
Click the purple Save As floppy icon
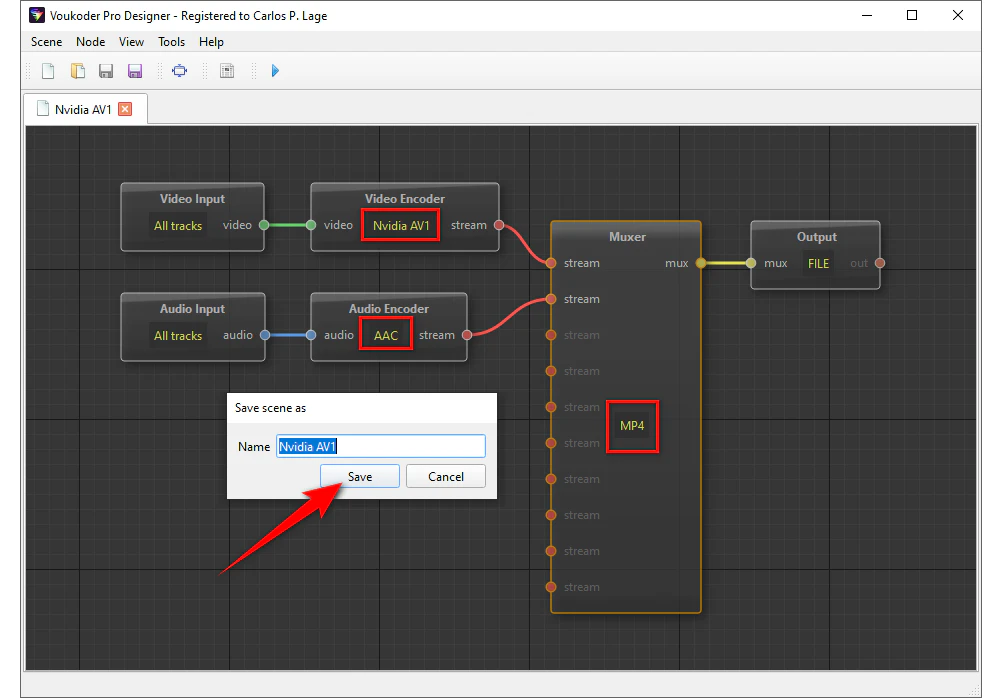click(135, 71)
